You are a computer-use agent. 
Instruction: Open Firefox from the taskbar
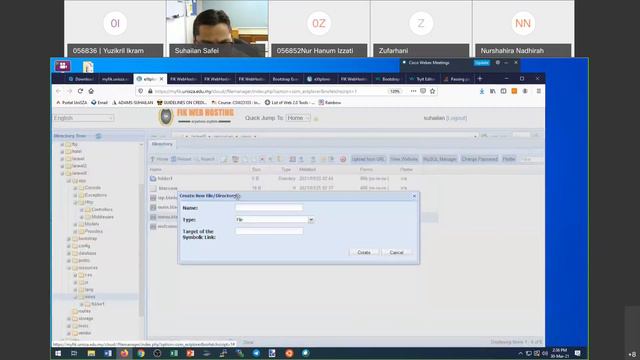click(124, 353)
